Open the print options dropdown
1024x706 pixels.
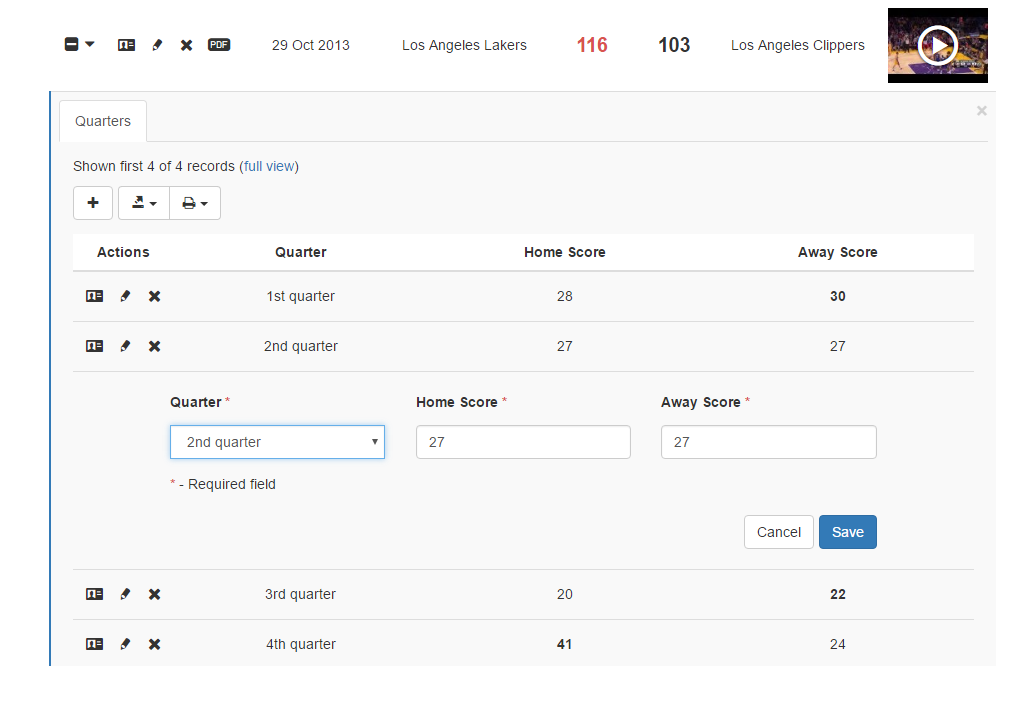click(195, 203)
